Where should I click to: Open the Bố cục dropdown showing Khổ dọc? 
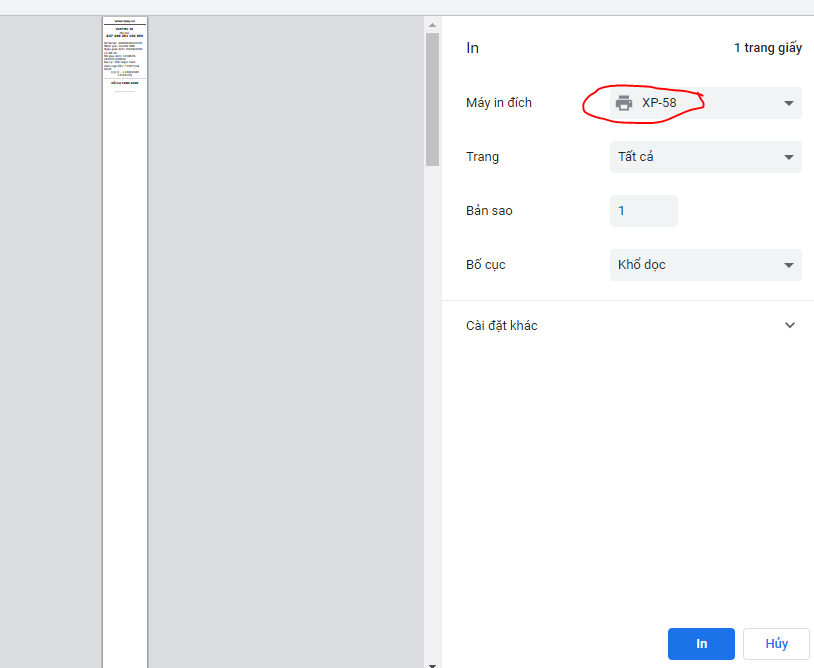[x=705, y=265]
